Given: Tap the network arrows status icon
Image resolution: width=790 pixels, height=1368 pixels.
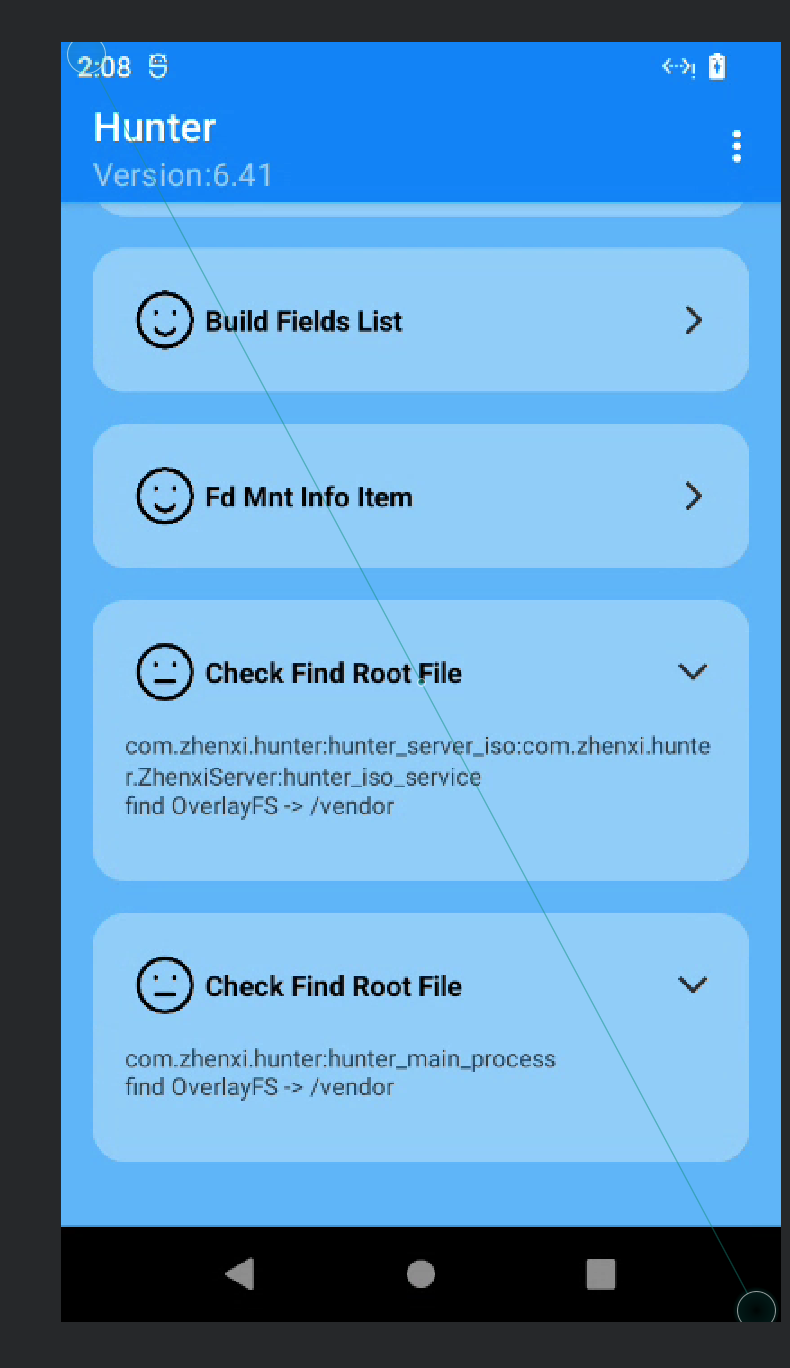Looking at the screenshot, I should pos(678,67).
